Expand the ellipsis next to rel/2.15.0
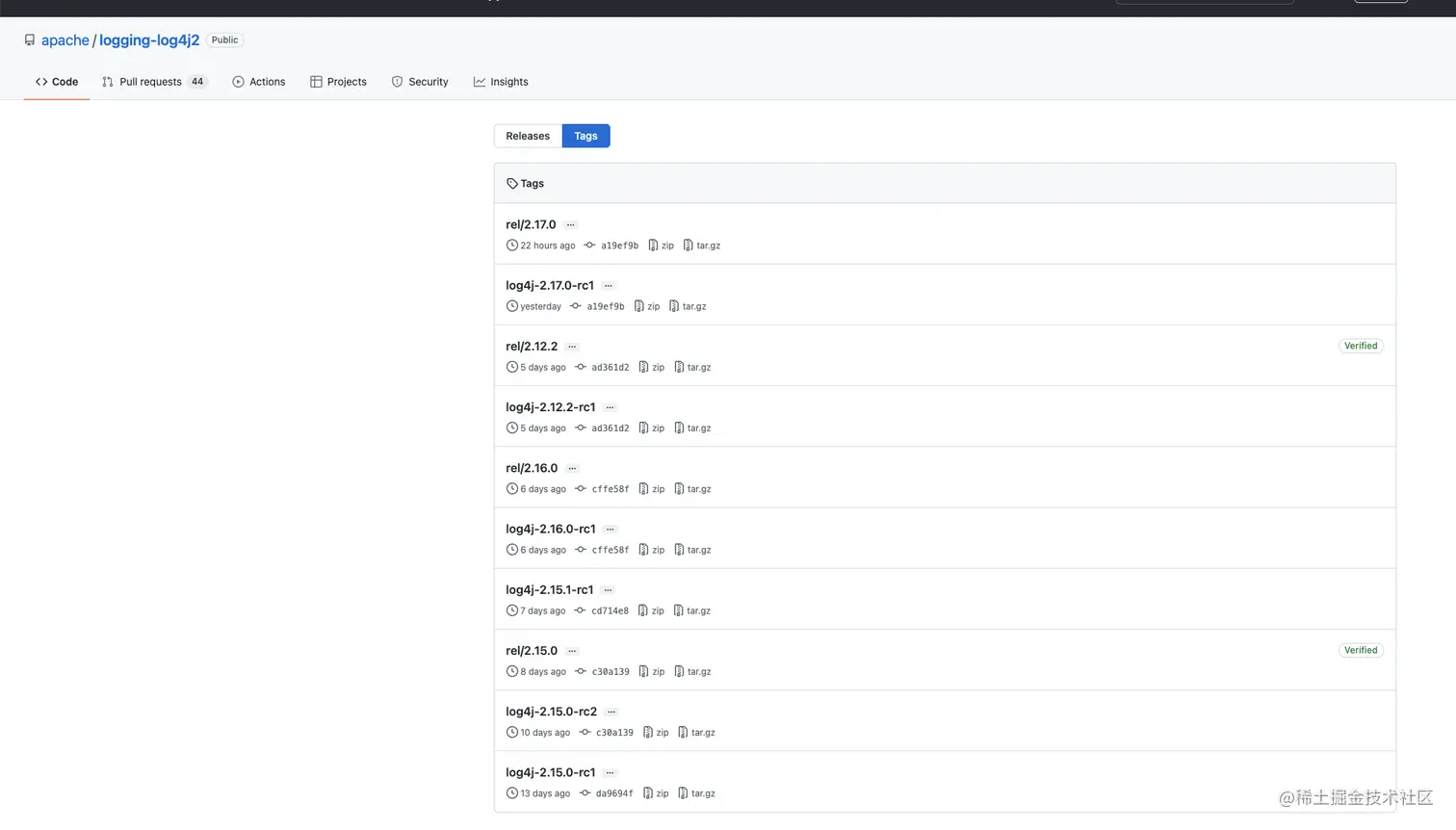1456x830 pixels. [572, 651]
